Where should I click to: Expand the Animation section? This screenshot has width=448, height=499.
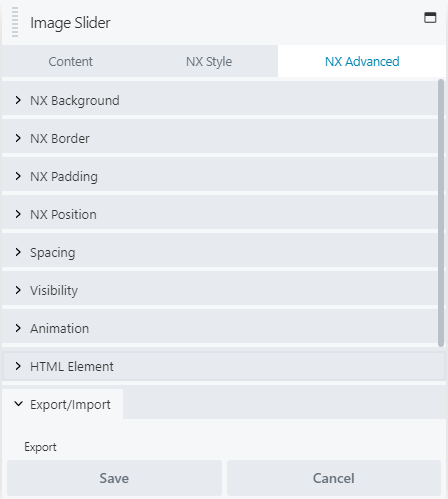(x=220, y=328)
